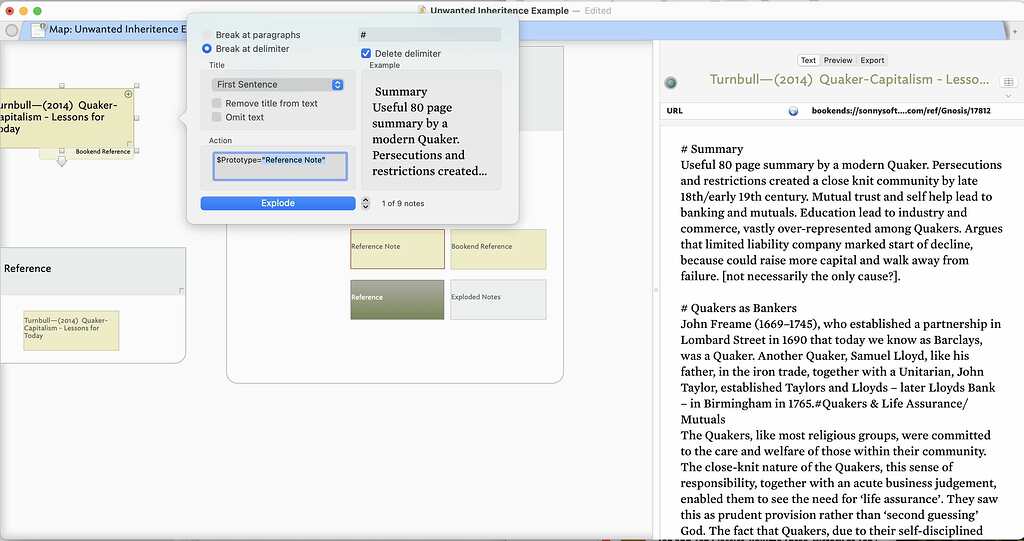
Task: Click the URL attribute label
Action: (675, 111)
